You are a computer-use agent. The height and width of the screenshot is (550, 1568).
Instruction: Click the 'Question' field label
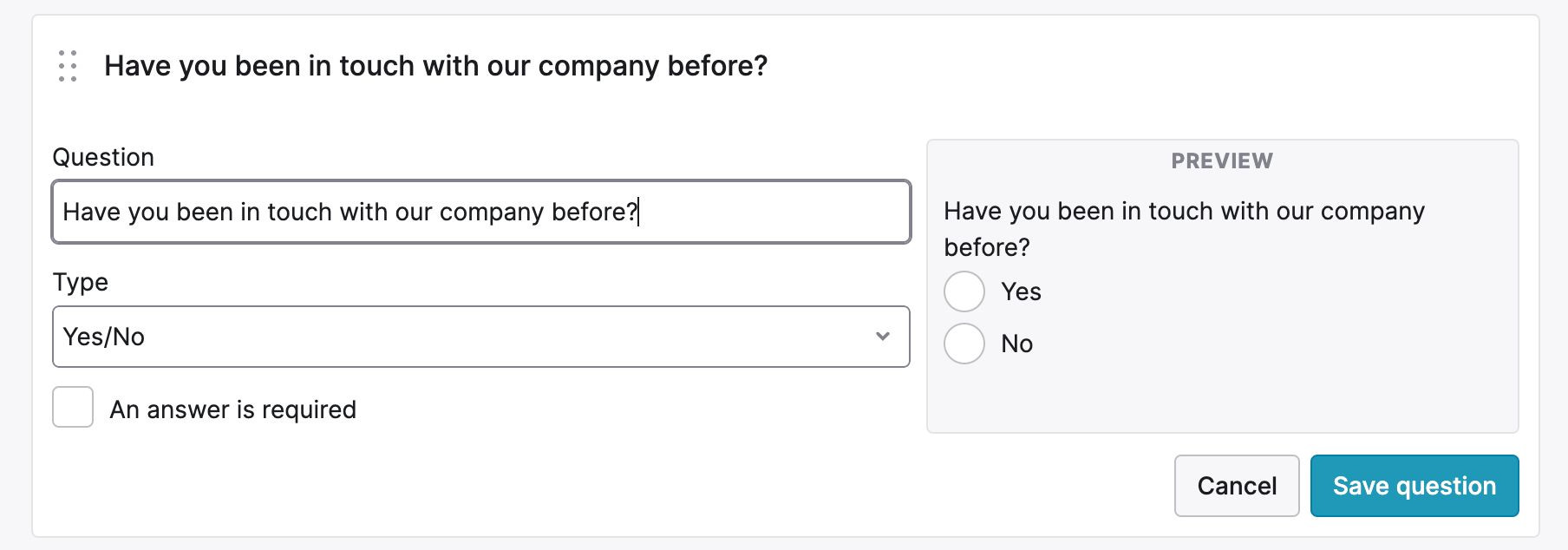tap(103, 157)
